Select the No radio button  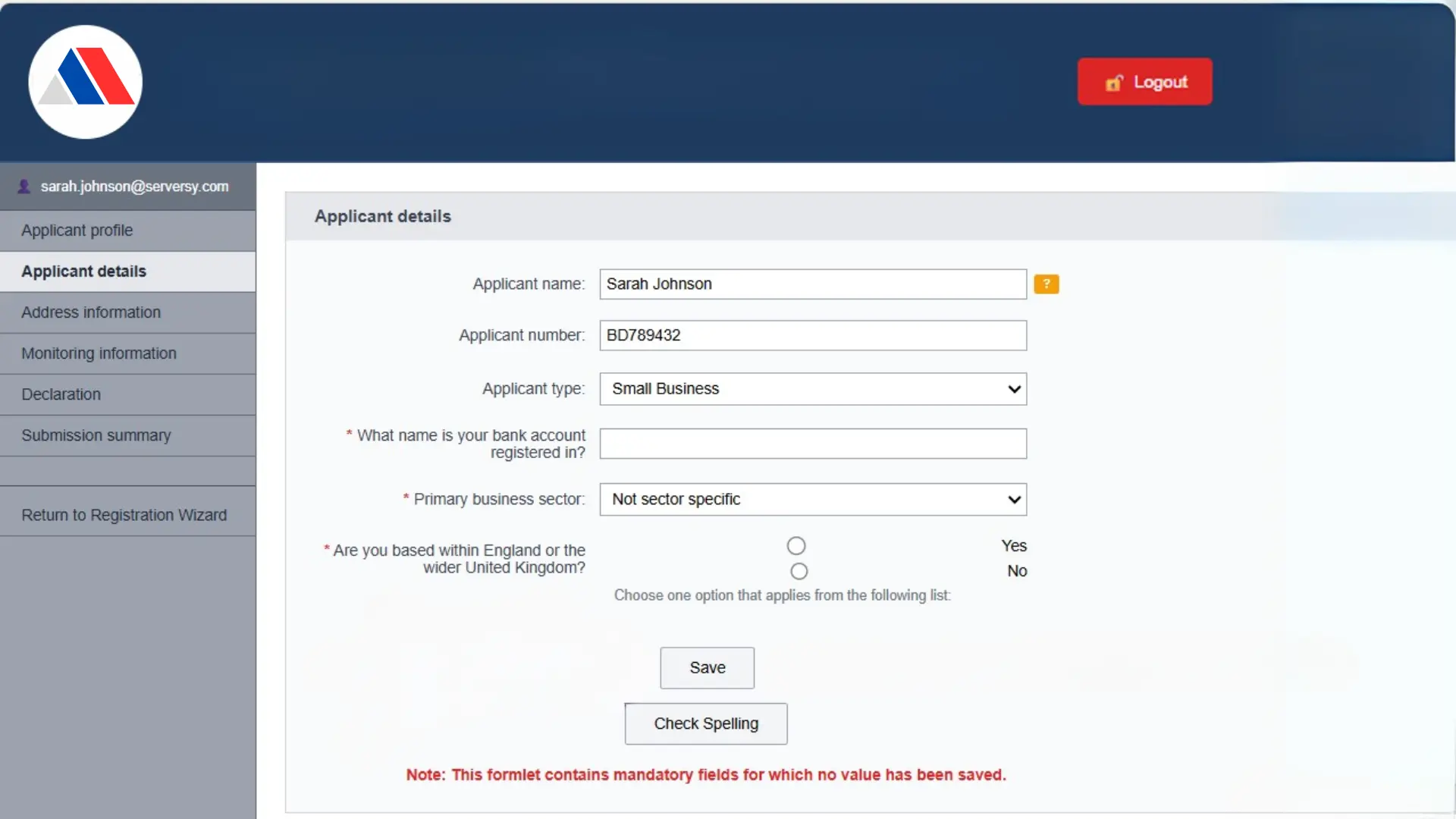point(799,571)
